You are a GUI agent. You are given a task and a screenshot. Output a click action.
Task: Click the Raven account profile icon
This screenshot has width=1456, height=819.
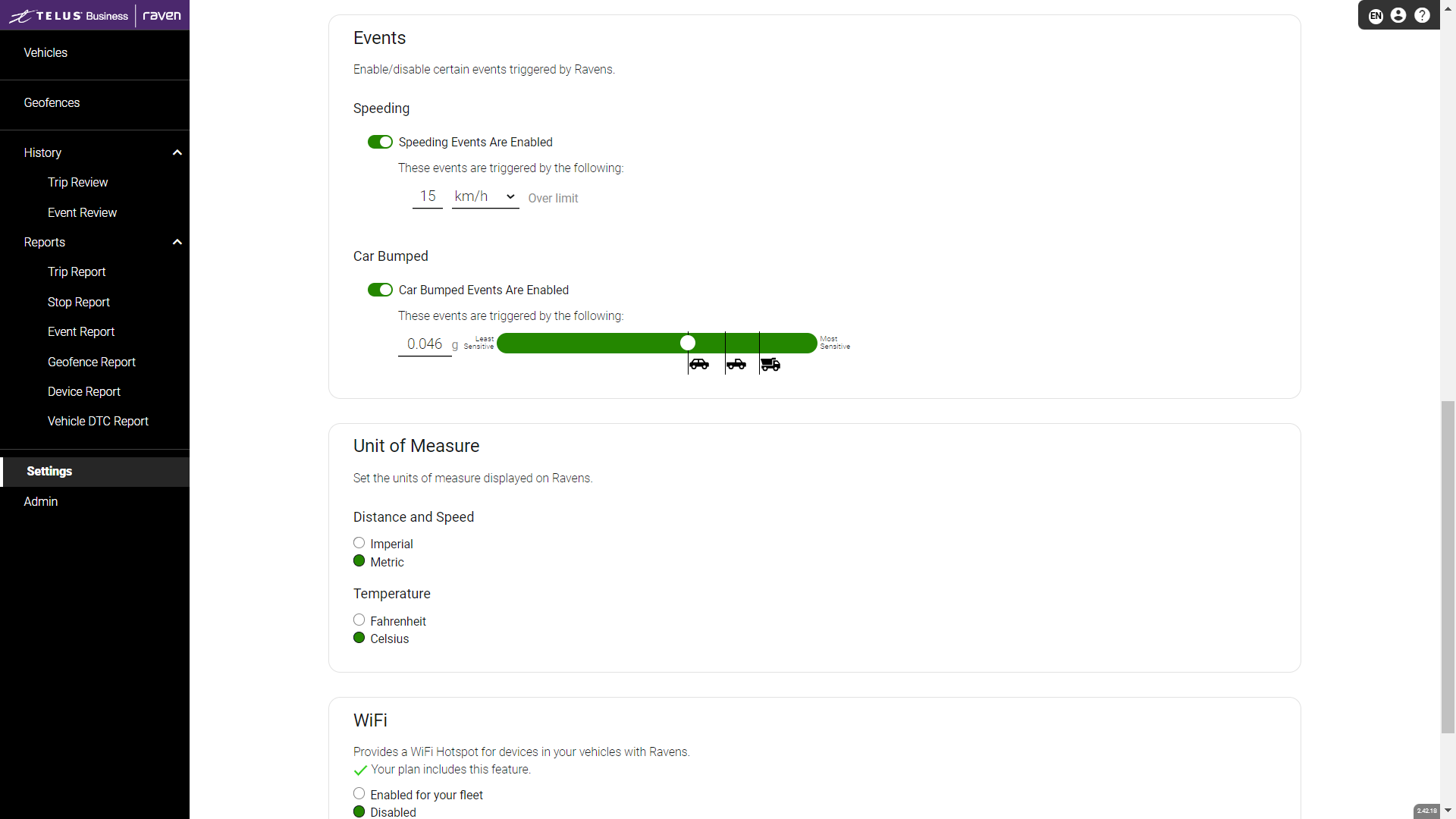(1399, 15)
